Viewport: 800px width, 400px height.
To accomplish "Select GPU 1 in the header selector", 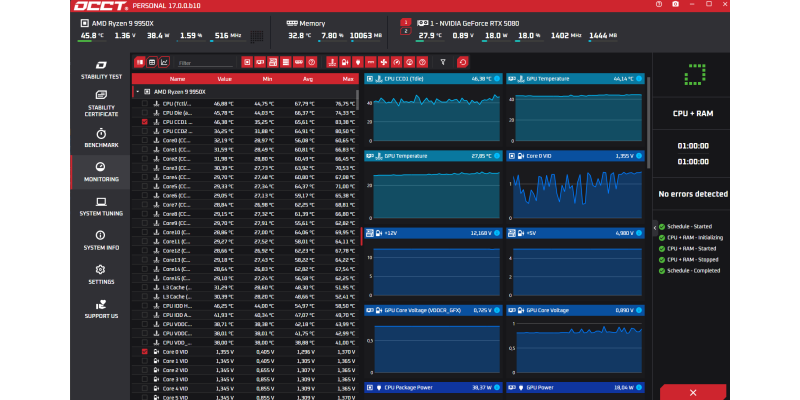I will tap(406, 22).
